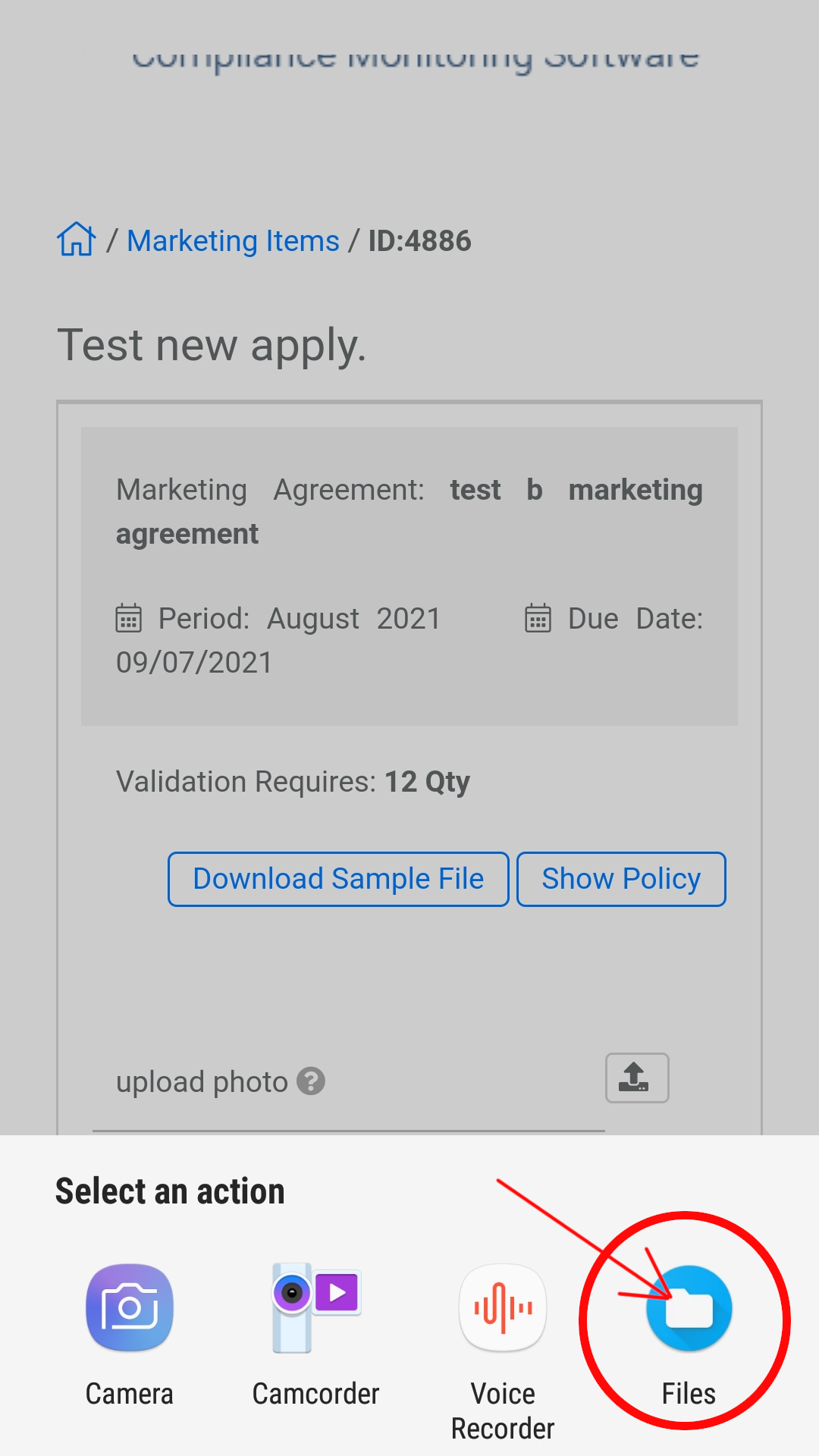Click the due date value 09/07/2021
Screen dimensions: 819x1456
coord(194,663)
